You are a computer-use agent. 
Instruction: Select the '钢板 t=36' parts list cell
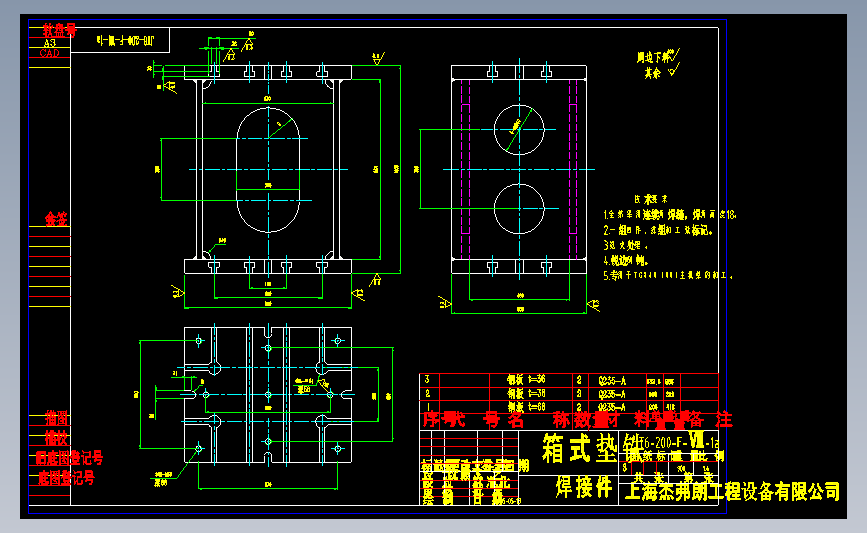526,380
